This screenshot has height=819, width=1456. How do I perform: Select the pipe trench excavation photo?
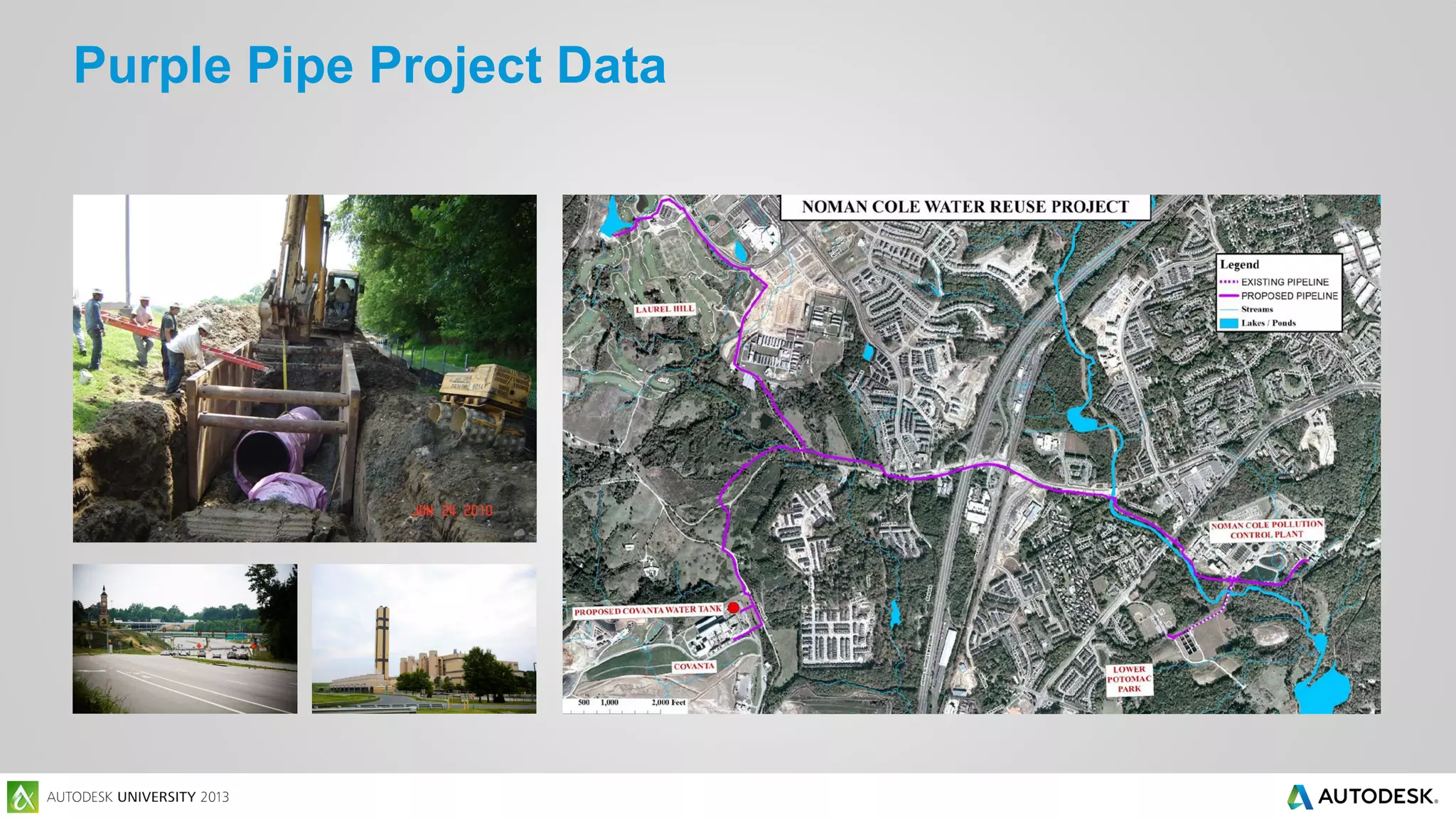pos(304,368)
